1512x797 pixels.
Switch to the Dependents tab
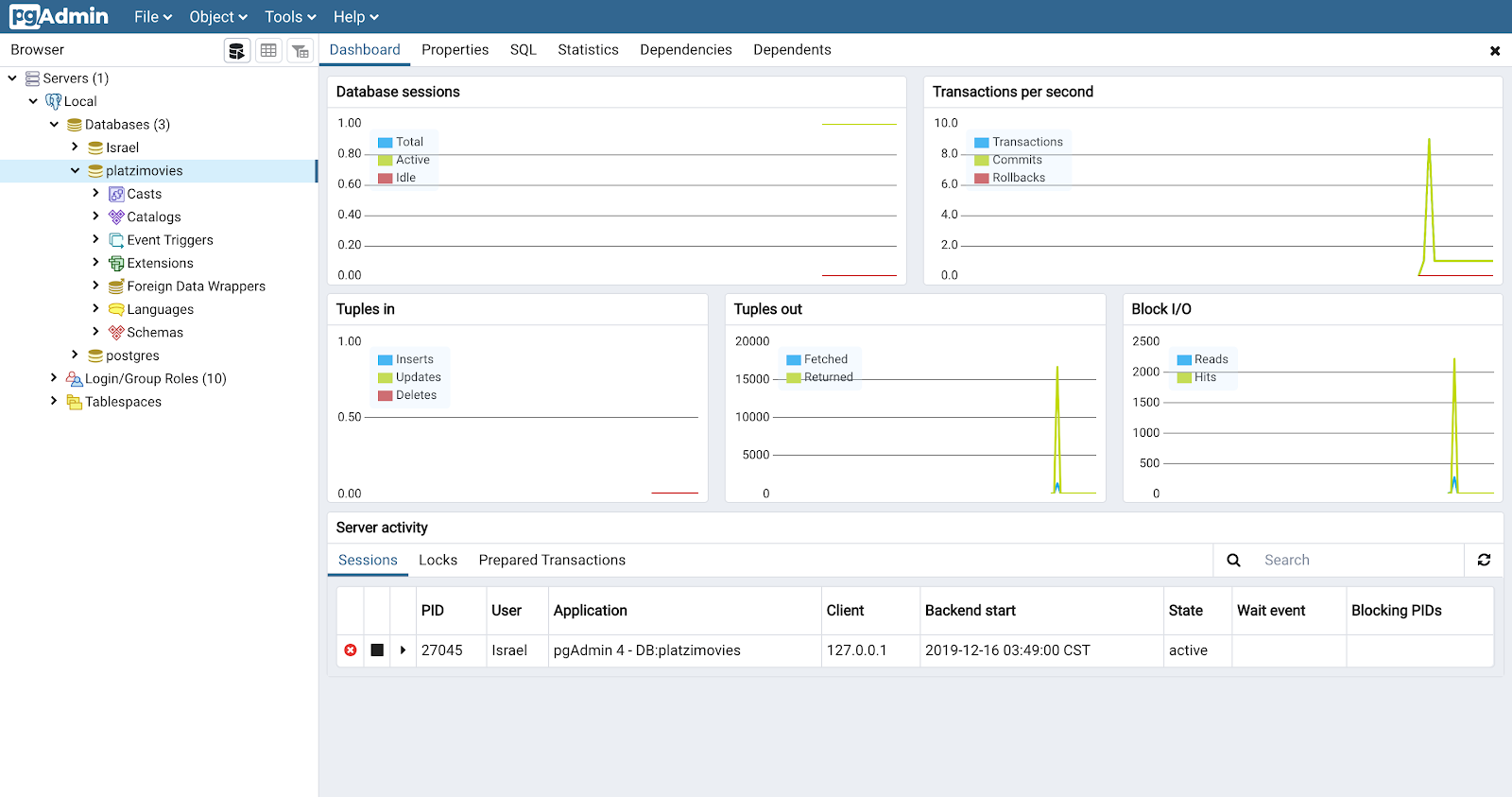792,50
